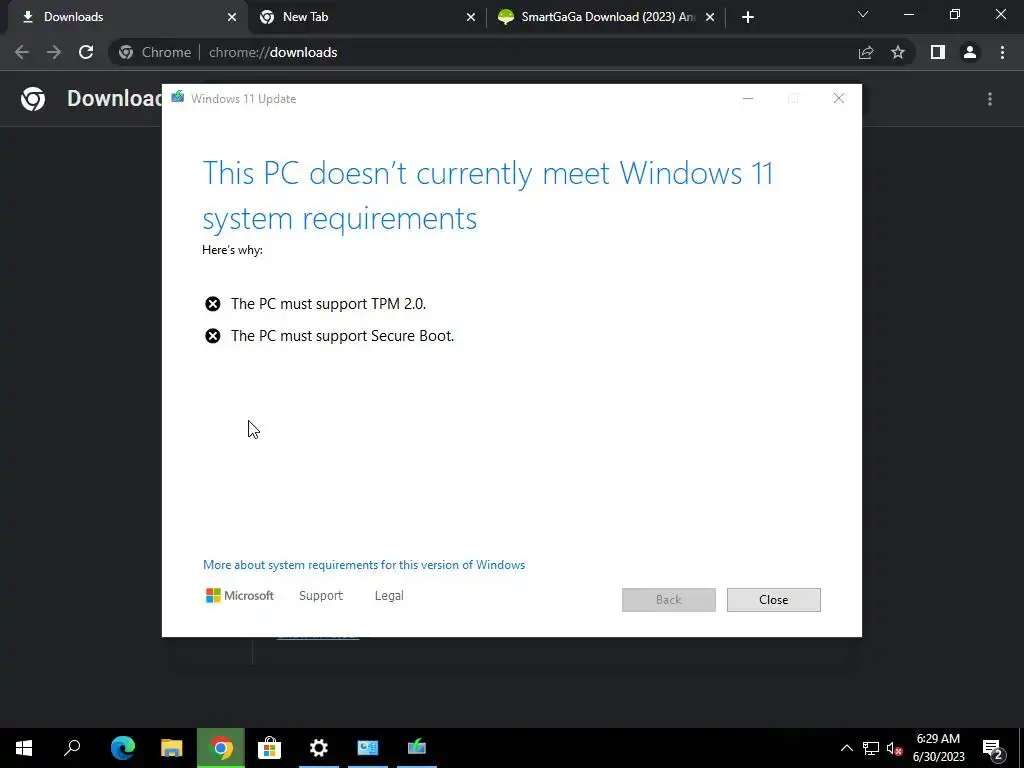Open Settings gear from taskbar
Screen dimensions: 1024x768
click(x=319, y=748)
